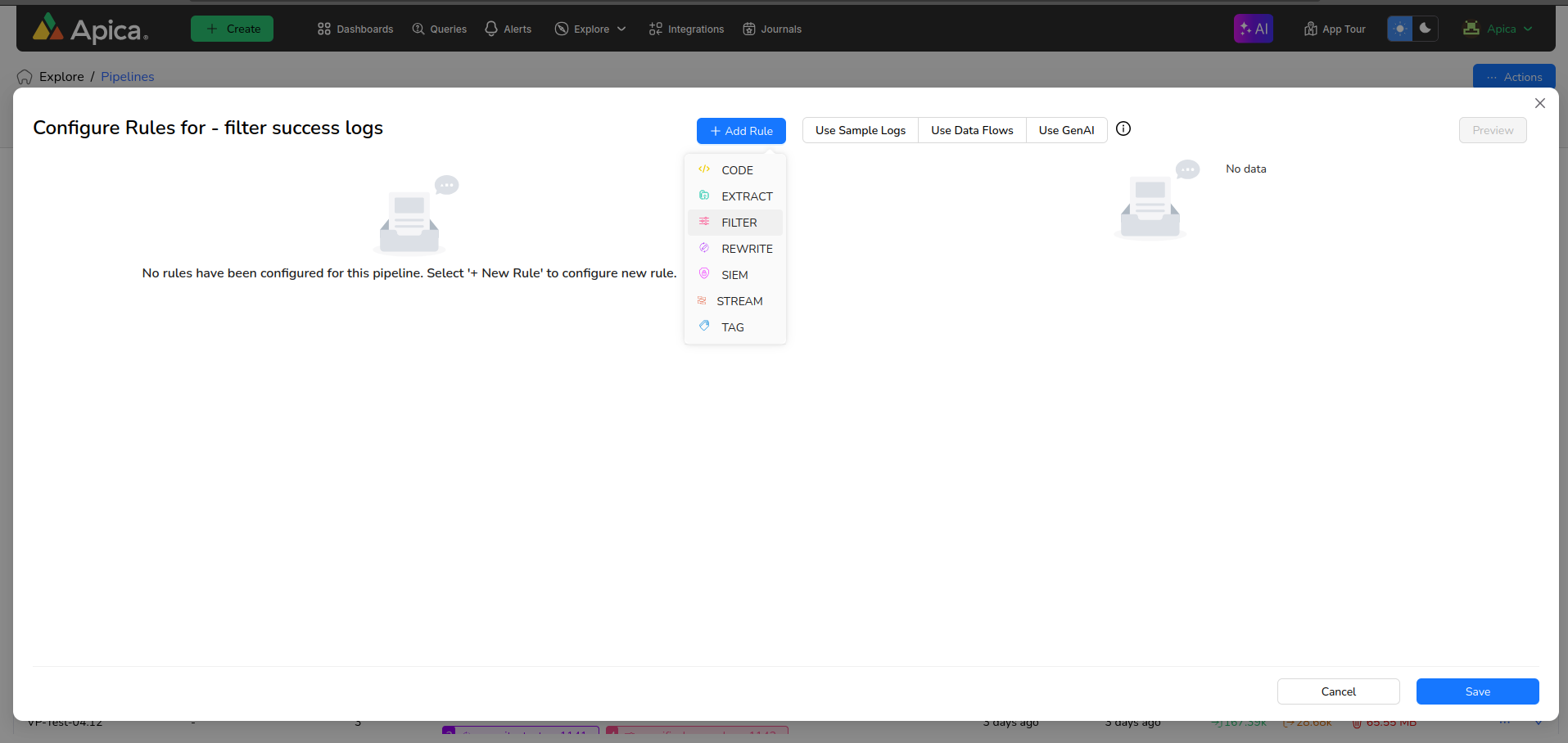Screen dimensions: 1568x743
Task: Click the CODE rule icon
Action: tap(704, 169)
